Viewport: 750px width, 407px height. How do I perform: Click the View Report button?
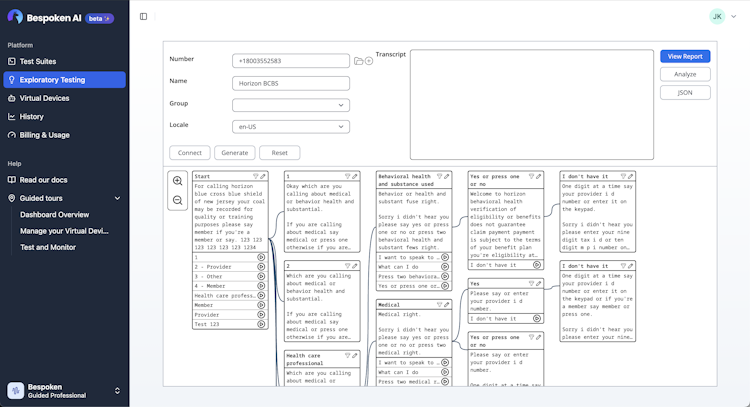click(685, 56)
